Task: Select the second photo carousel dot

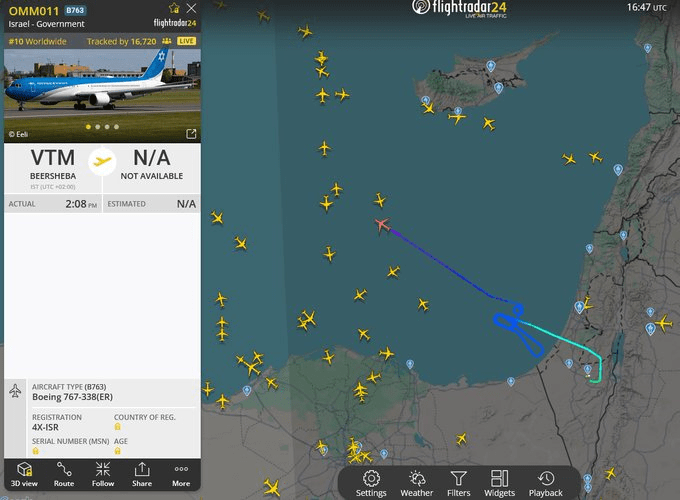Action: click(x=98, y=127)
